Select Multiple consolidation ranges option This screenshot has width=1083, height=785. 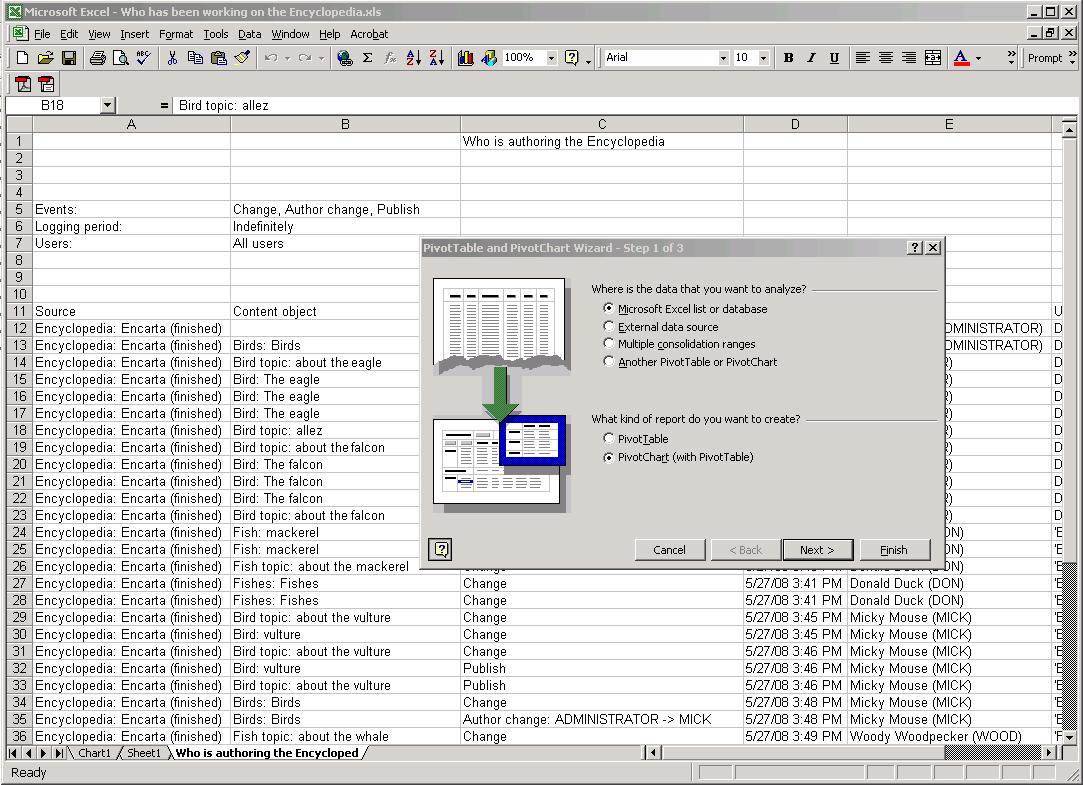pos(680,344)
